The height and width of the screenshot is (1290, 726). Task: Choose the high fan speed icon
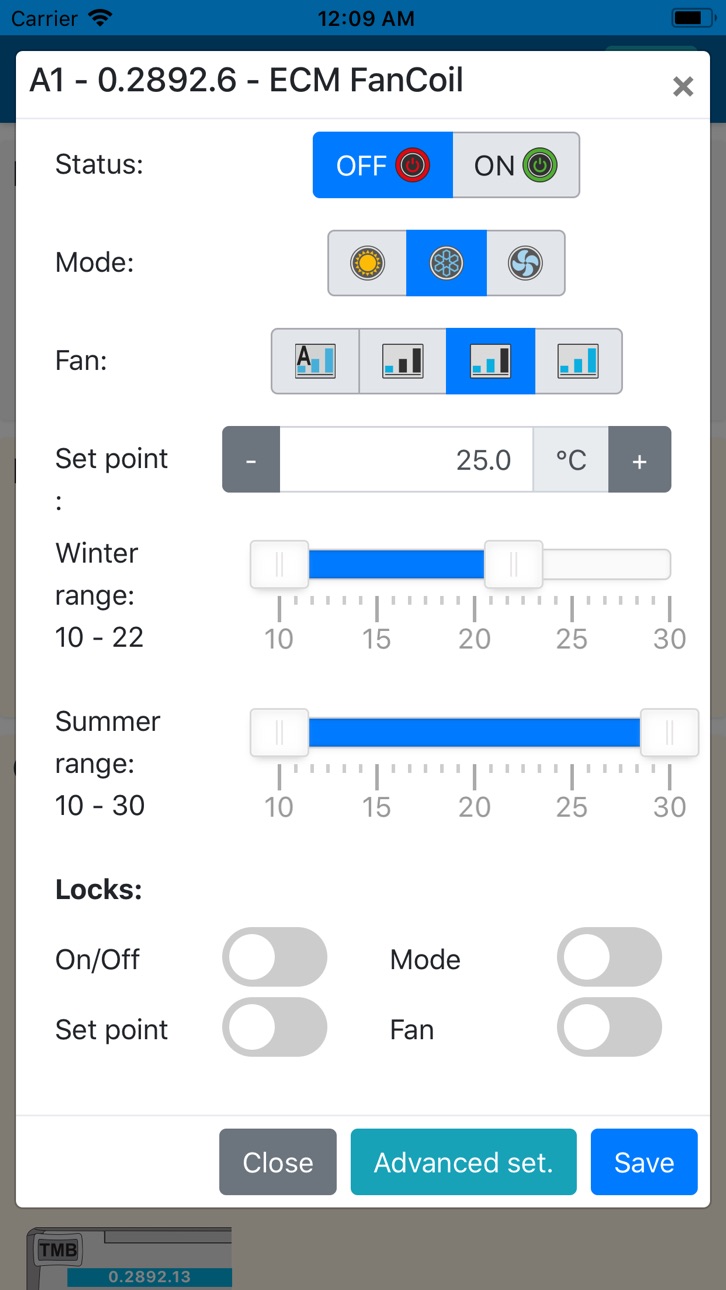tap(579, 361)
